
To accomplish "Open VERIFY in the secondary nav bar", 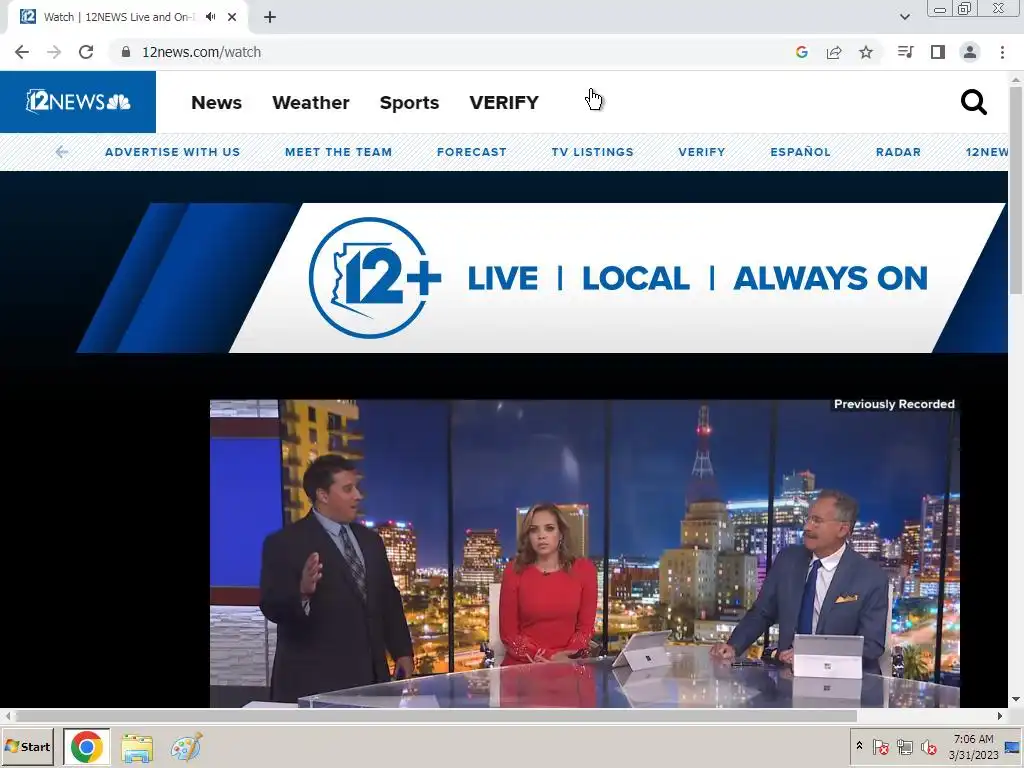I will pyautogui.click(x=701, y=152).
